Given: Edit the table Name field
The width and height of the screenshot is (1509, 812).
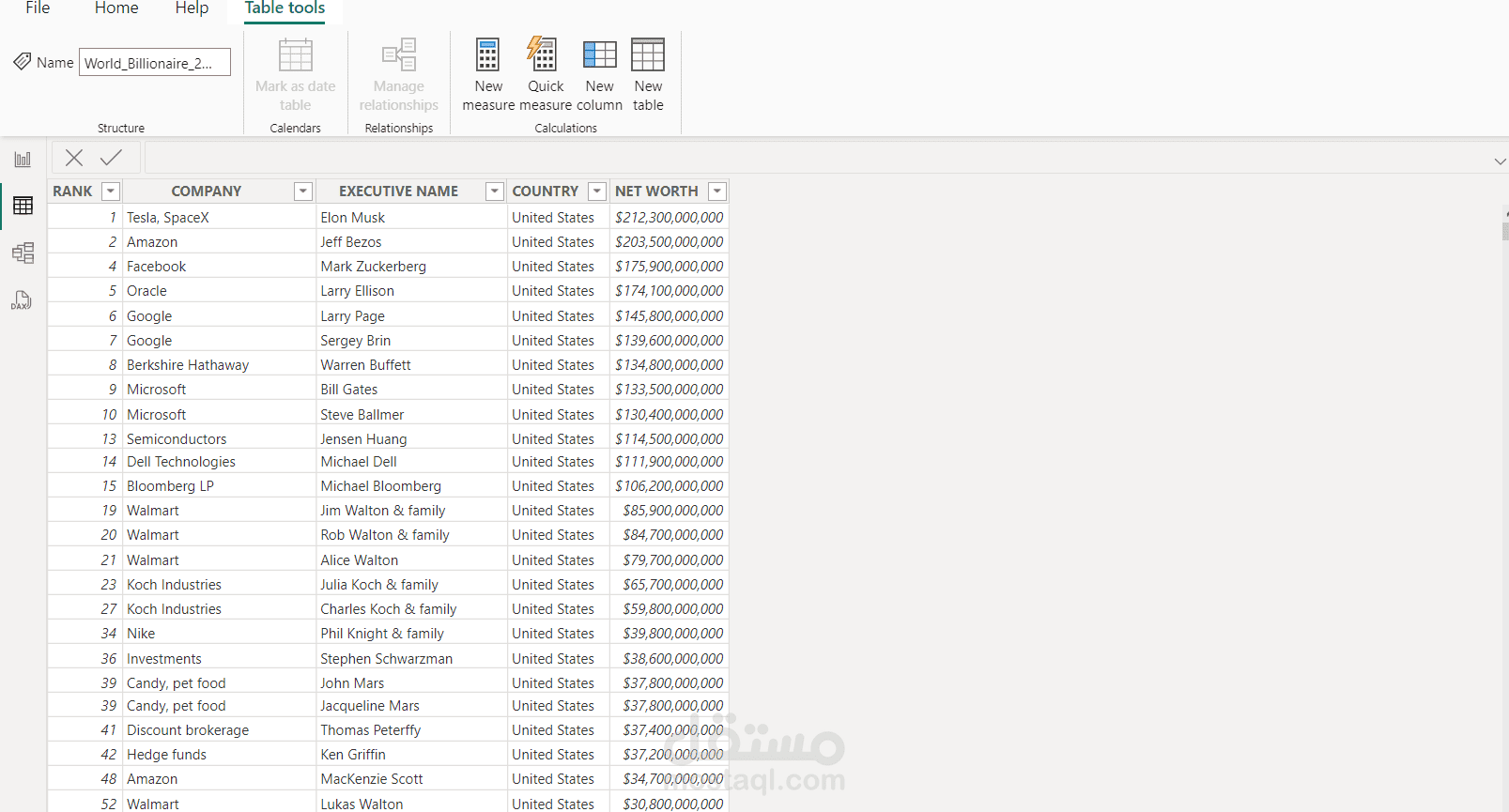Looking at the screenshot, I should point(155,63).
